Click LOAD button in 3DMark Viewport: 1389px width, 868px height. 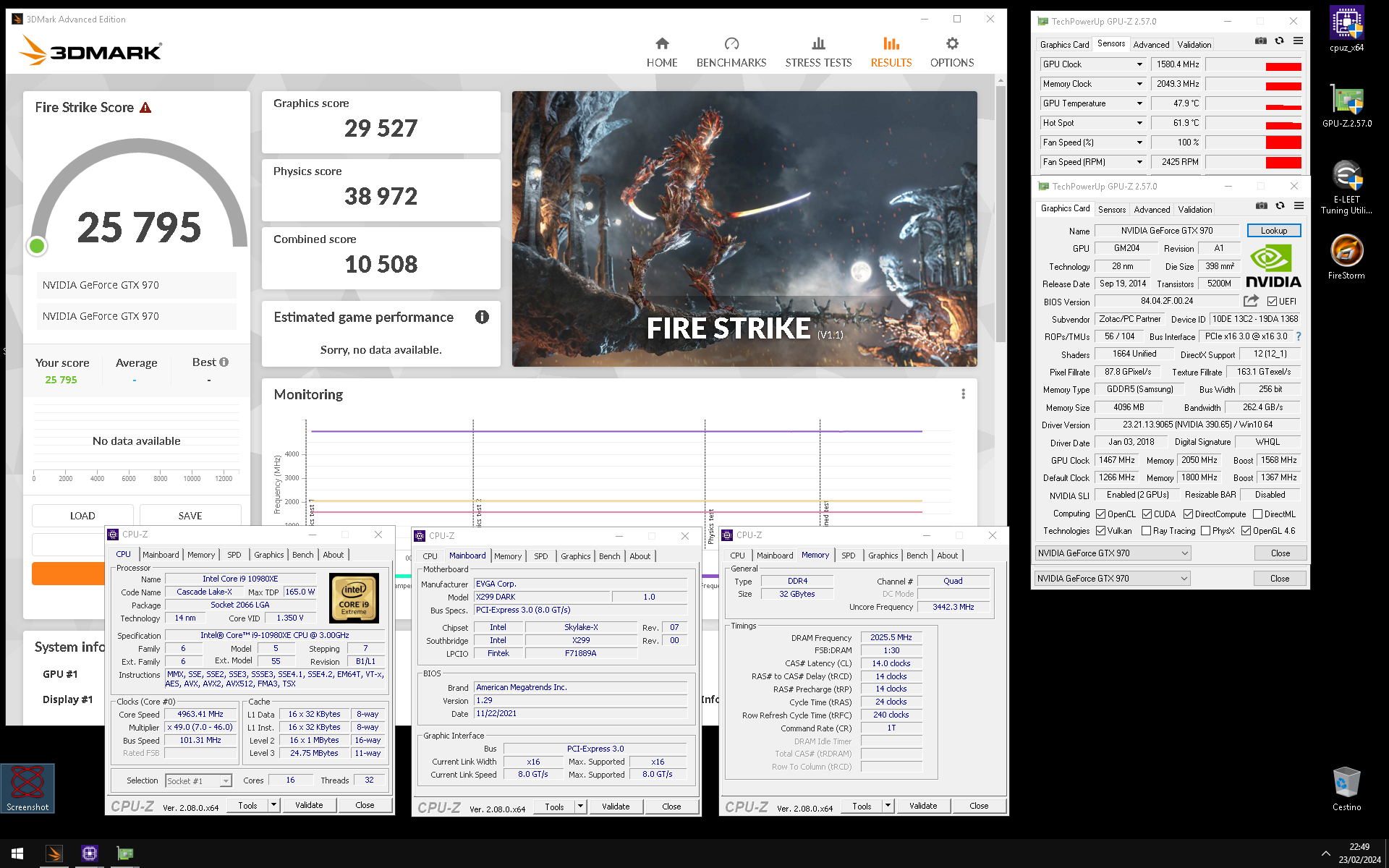82,516
